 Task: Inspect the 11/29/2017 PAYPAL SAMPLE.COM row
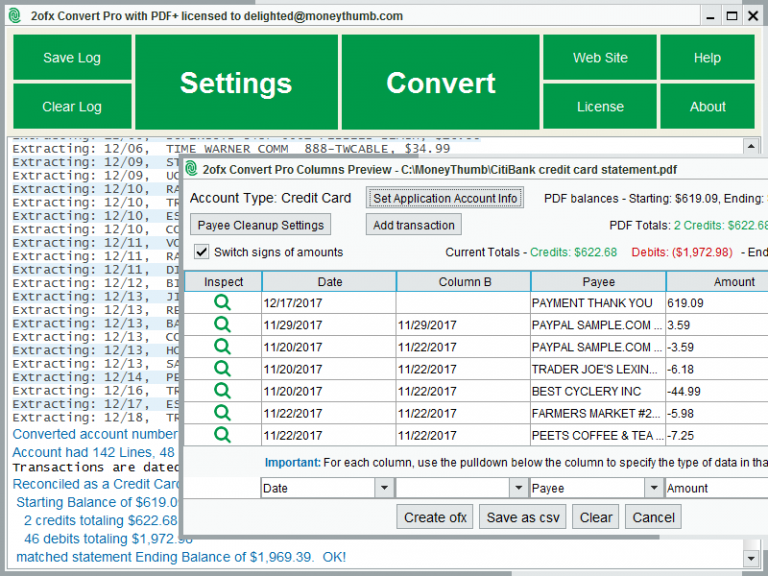[x=222, y=325]
